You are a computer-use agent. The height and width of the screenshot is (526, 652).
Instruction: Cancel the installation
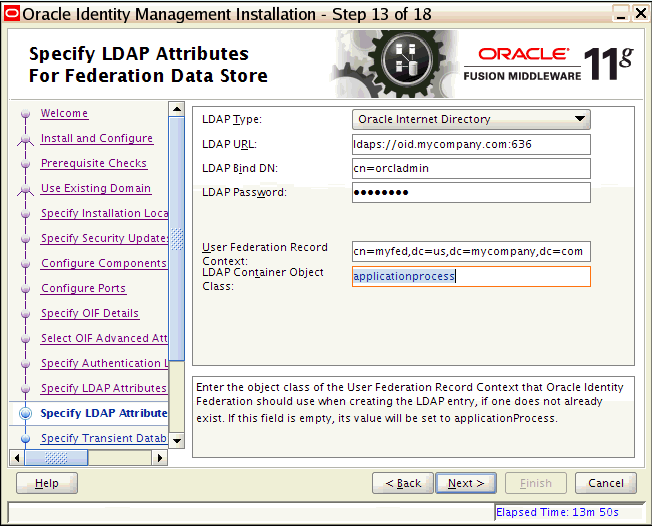pos(605,483)
